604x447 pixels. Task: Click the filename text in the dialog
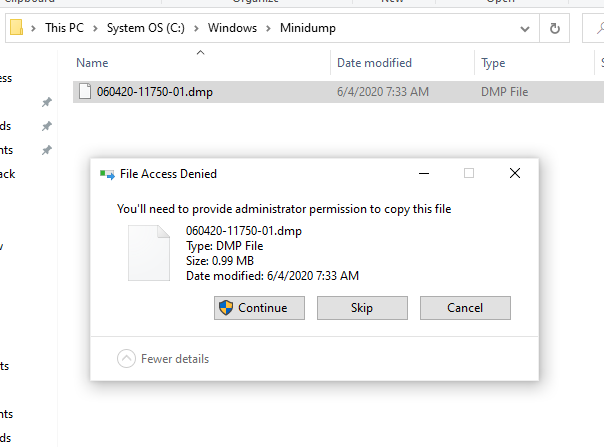click(244, 231)
